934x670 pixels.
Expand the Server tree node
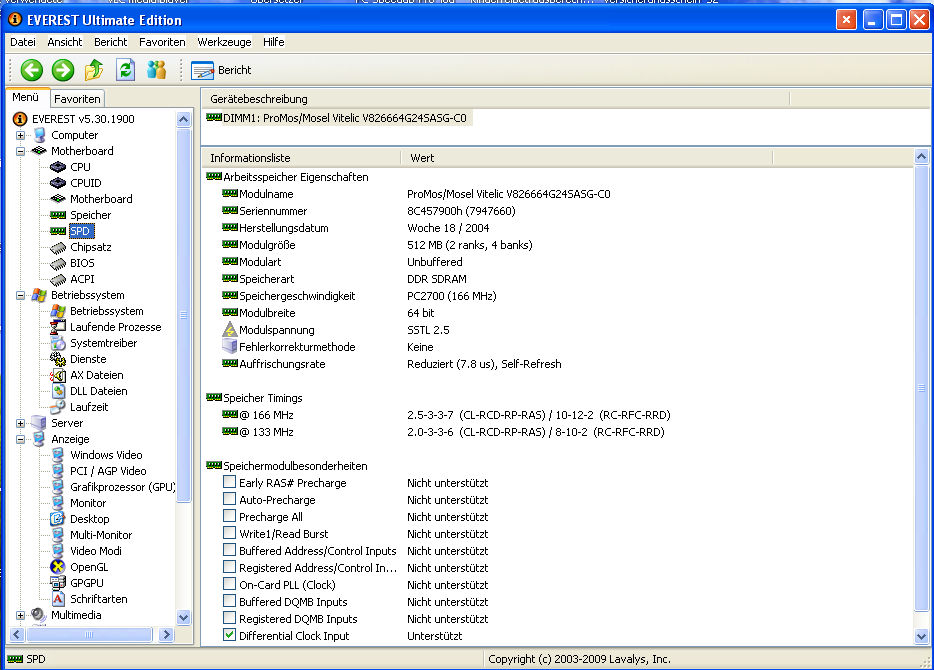click(20, 423)
